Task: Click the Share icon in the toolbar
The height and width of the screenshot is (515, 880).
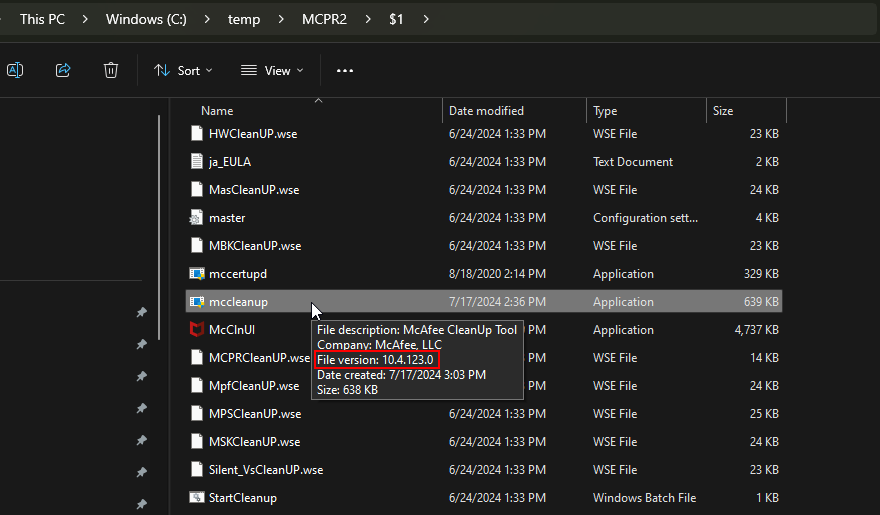Action: [63, 70]
